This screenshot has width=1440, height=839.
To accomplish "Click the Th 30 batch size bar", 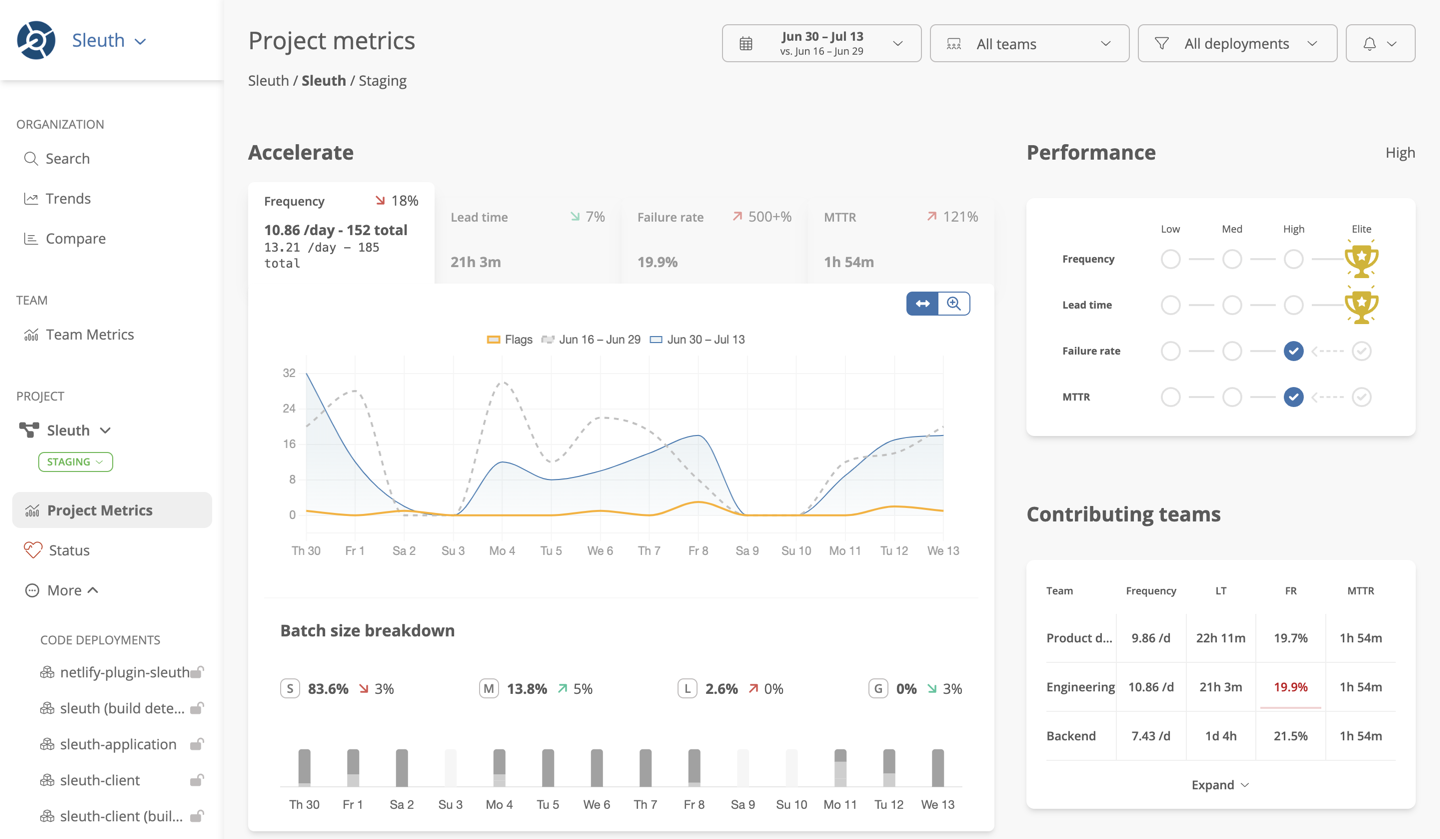I will tap(304, 768).
